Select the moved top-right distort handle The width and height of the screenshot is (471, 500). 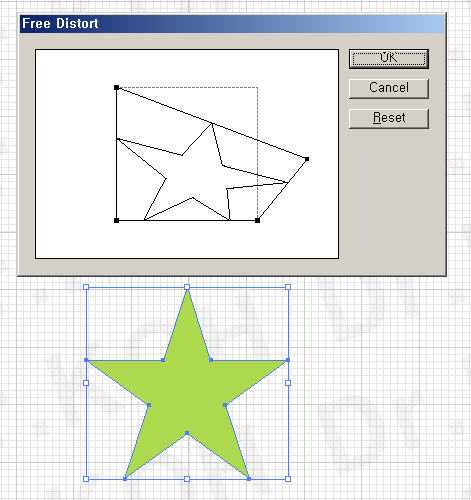307,159
